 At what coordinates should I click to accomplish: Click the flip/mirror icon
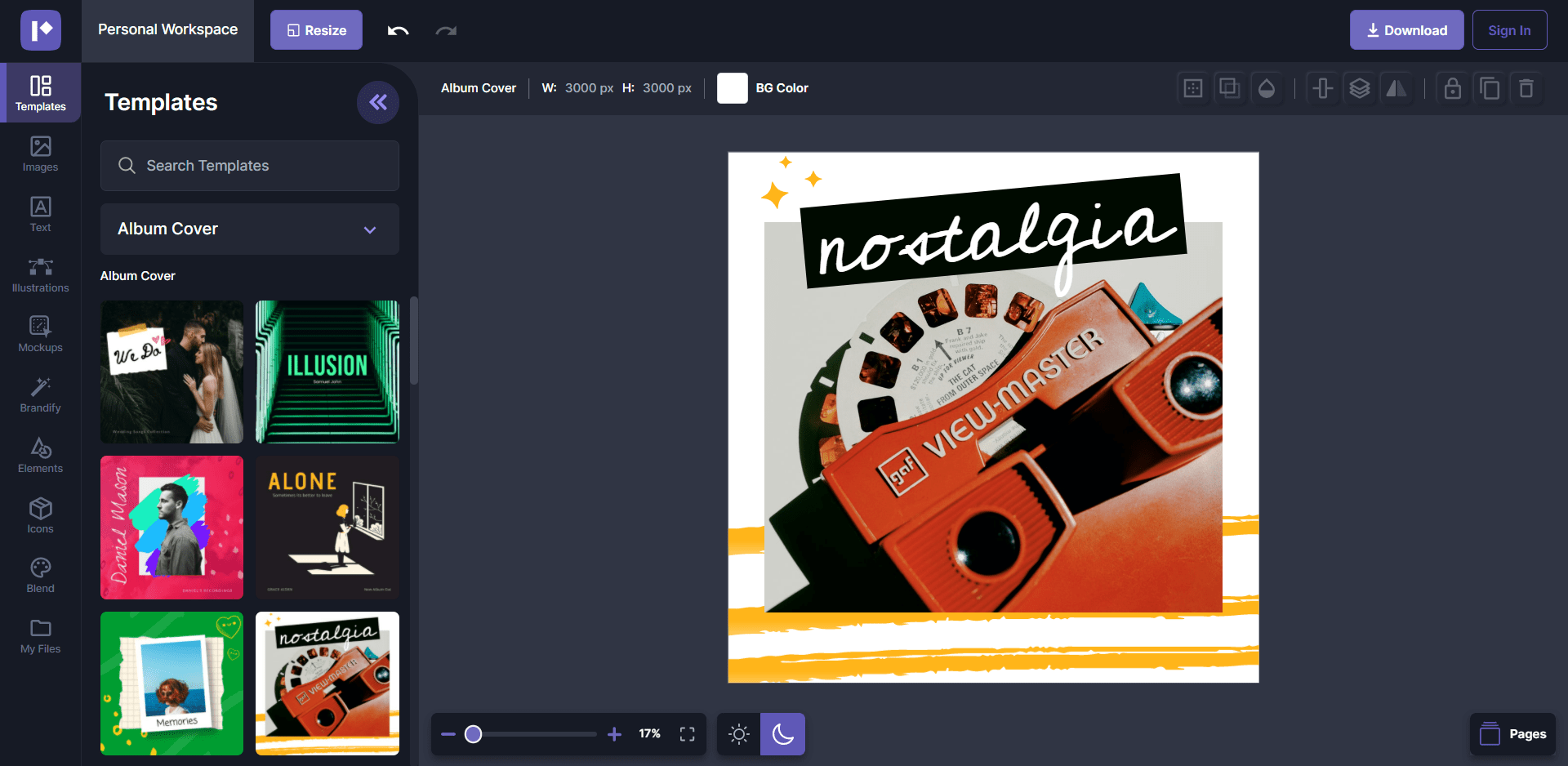(x=1396, y=88)
